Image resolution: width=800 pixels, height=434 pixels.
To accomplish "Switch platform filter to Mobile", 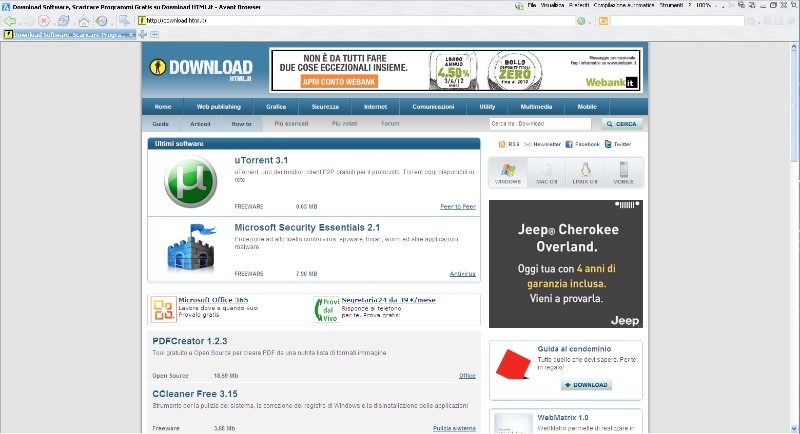I will tap(624, 173).
